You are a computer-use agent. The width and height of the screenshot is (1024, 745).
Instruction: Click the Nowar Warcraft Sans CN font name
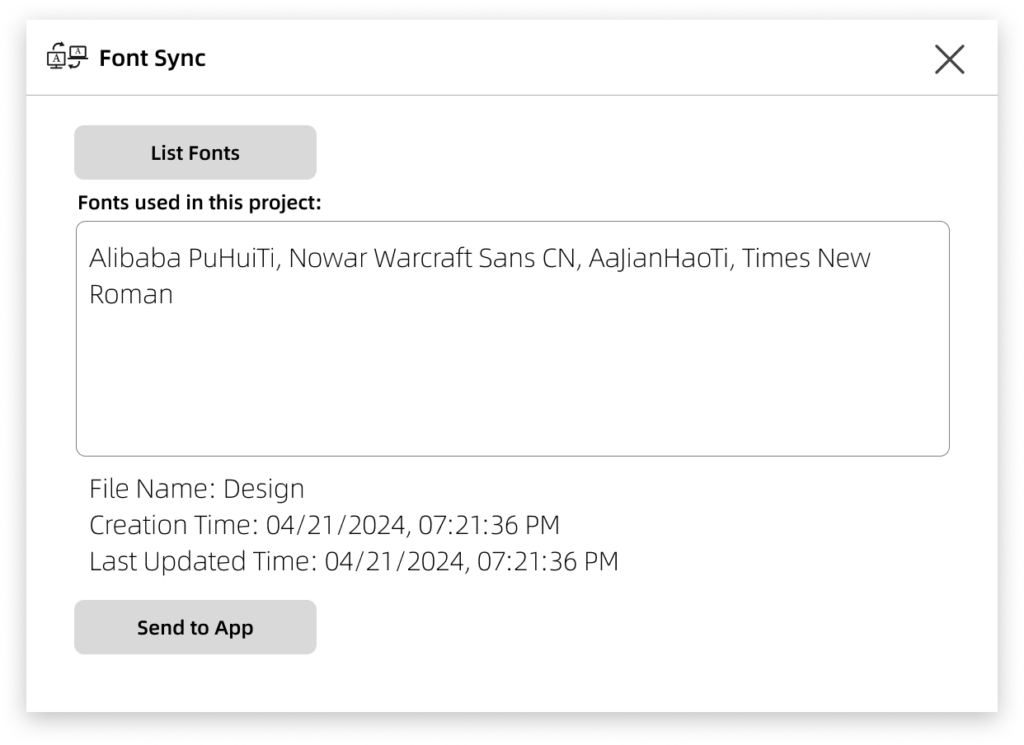[x=435, y=258]
